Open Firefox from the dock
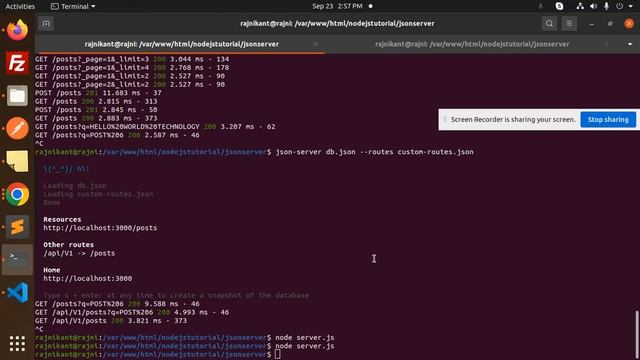 [17, 30]
